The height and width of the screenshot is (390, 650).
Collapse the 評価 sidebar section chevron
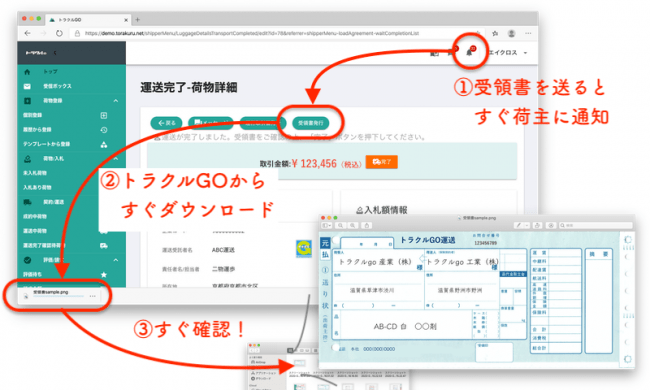point(116,260)
